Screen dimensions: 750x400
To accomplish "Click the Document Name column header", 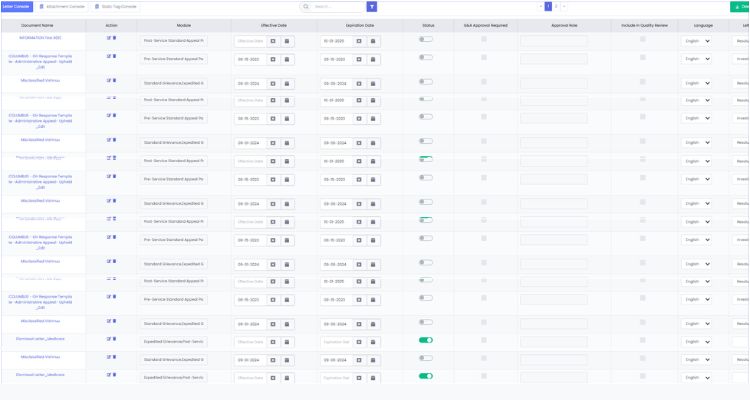I will click(x=37, y=25).
